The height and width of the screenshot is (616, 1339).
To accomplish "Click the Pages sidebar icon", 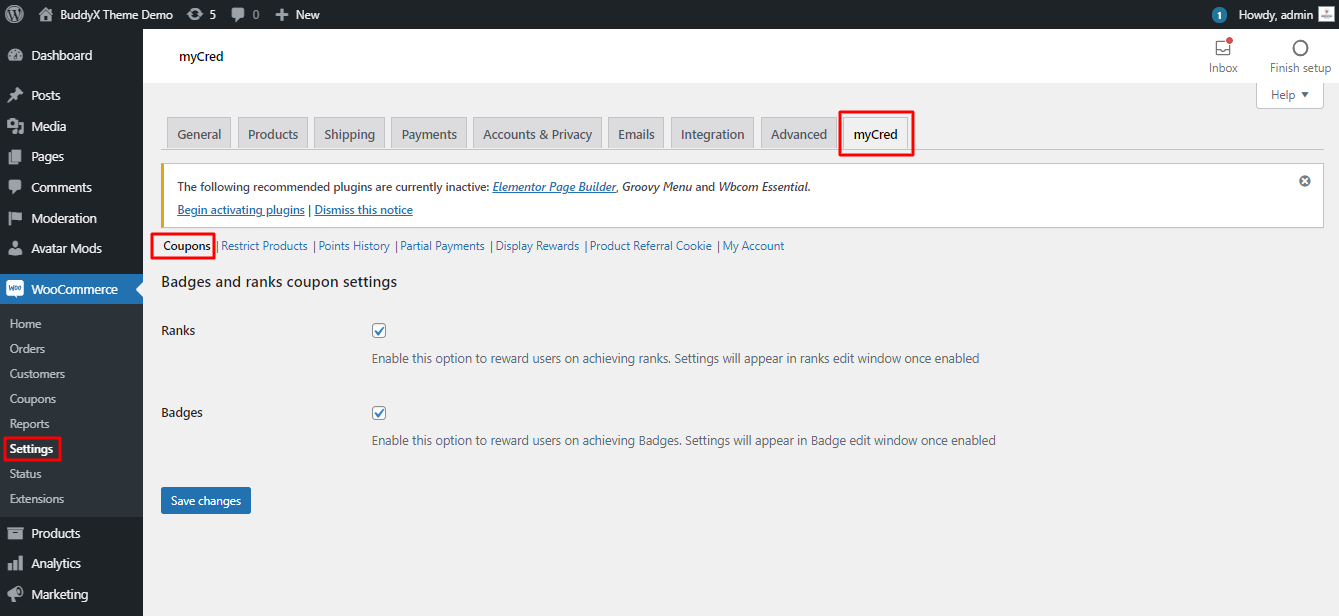I will click(x=15, y=156).
